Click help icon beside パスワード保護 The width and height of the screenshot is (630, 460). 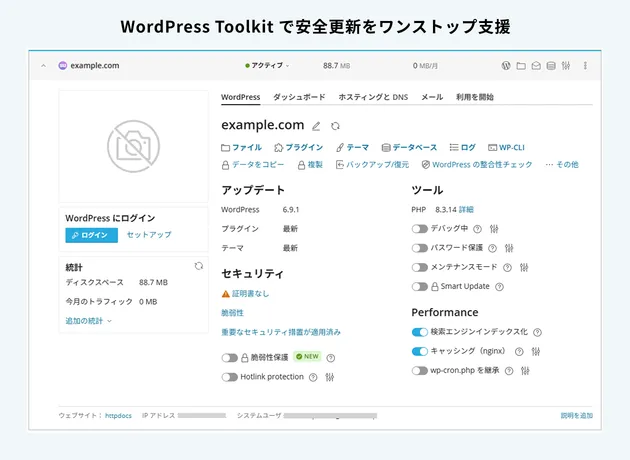[x=492, y=248]
